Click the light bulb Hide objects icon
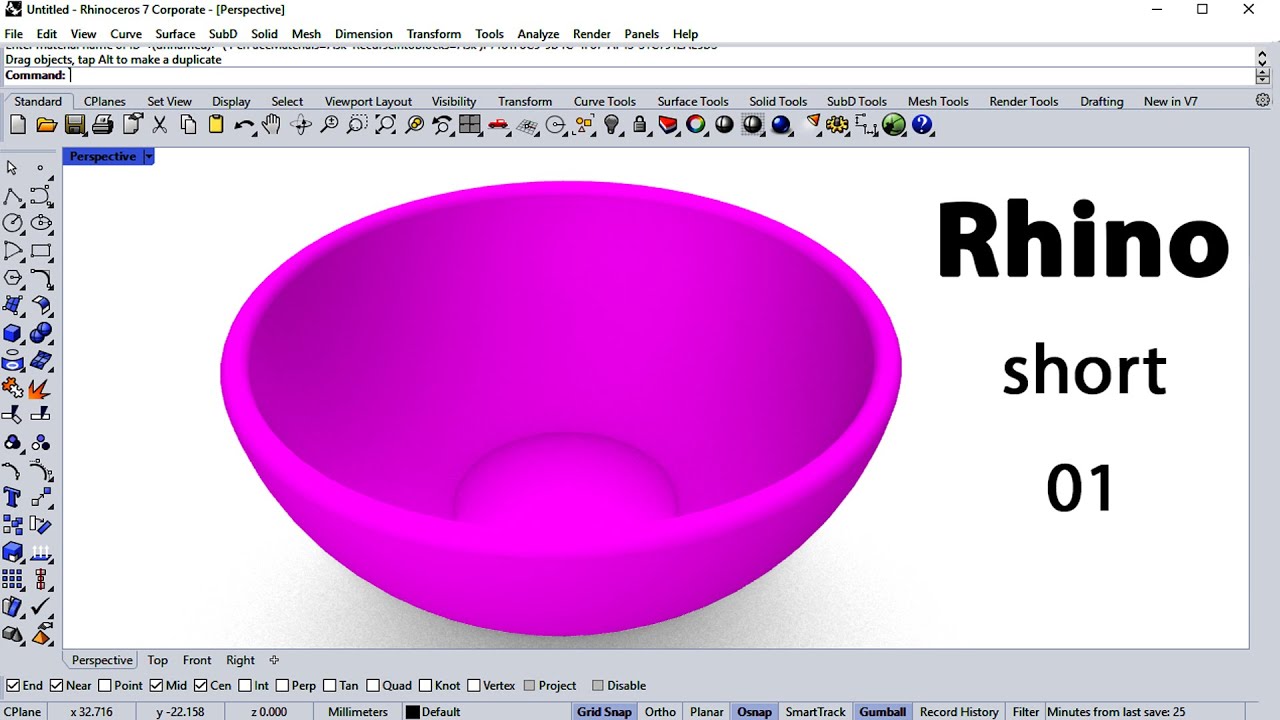The image size is (1280, 720). (612, 125)
